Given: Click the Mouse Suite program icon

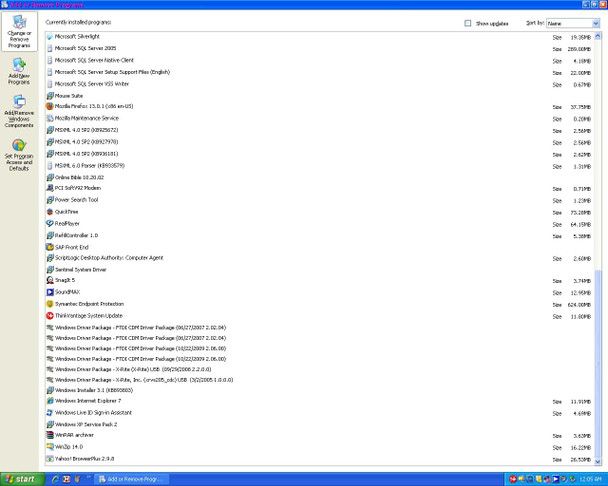Looking at the screenshot, I should [50, 96].
